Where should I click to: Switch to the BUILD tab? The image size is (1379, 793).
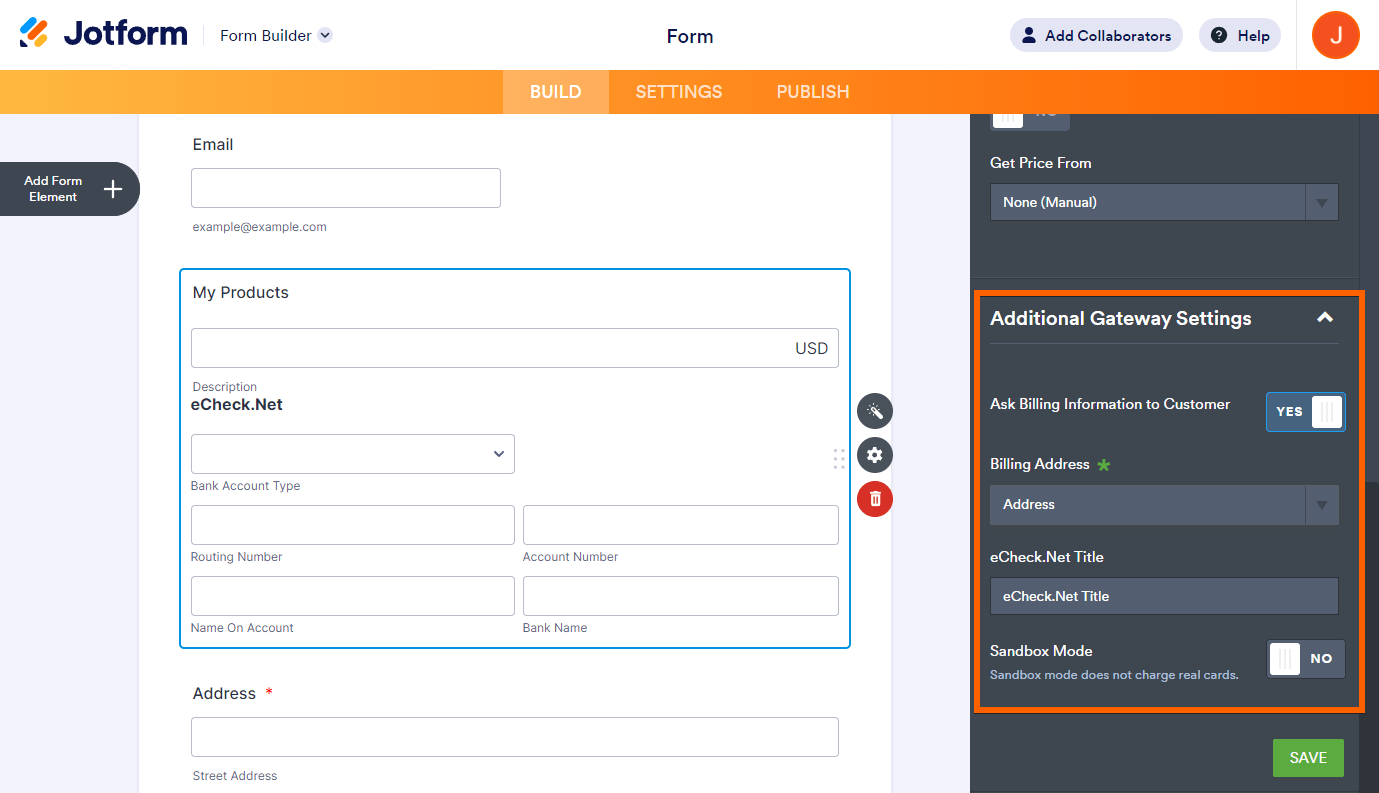[555, 92]
